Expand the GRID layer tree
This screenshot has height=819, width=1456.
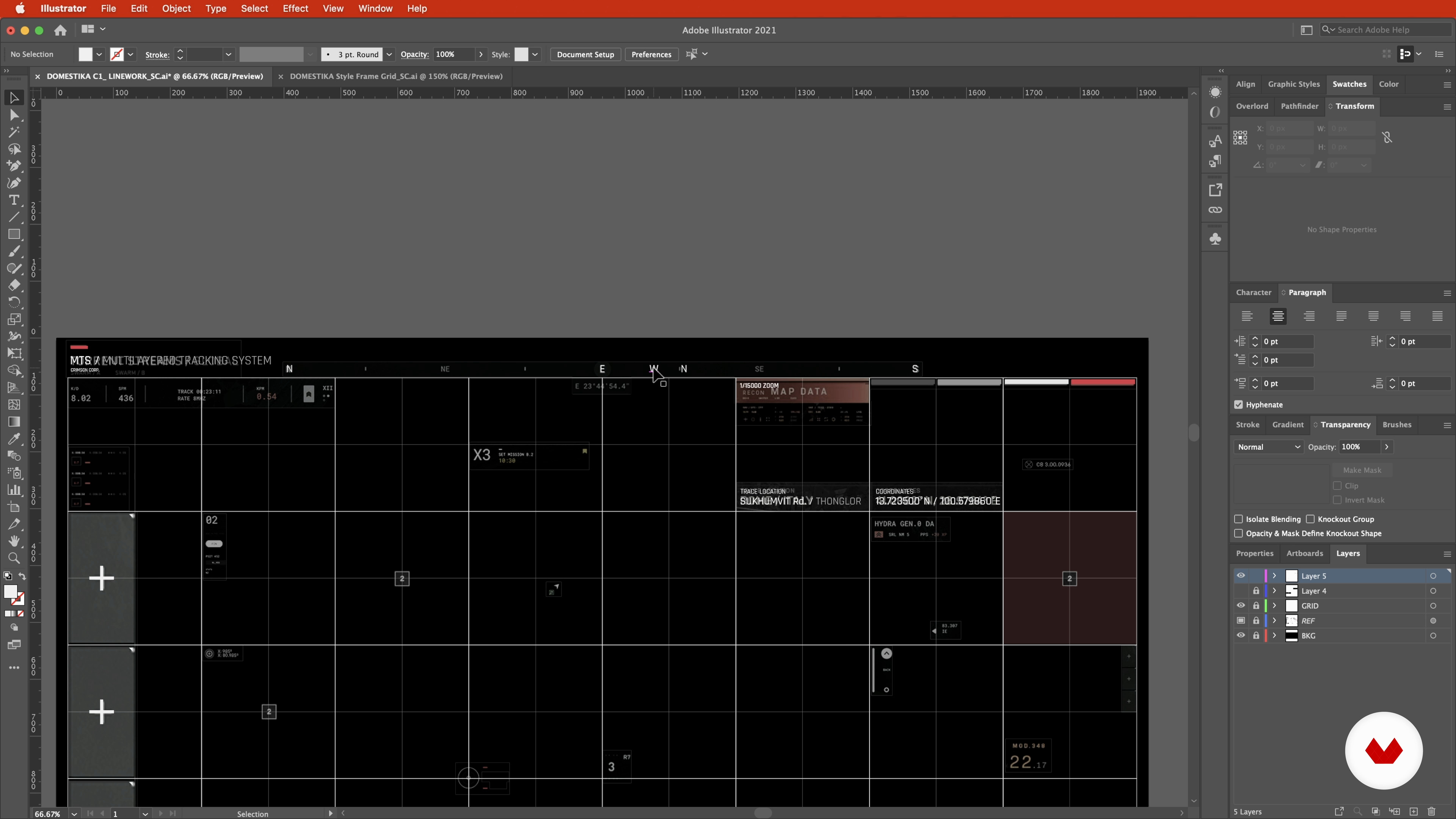click(x=1274, y=606)
